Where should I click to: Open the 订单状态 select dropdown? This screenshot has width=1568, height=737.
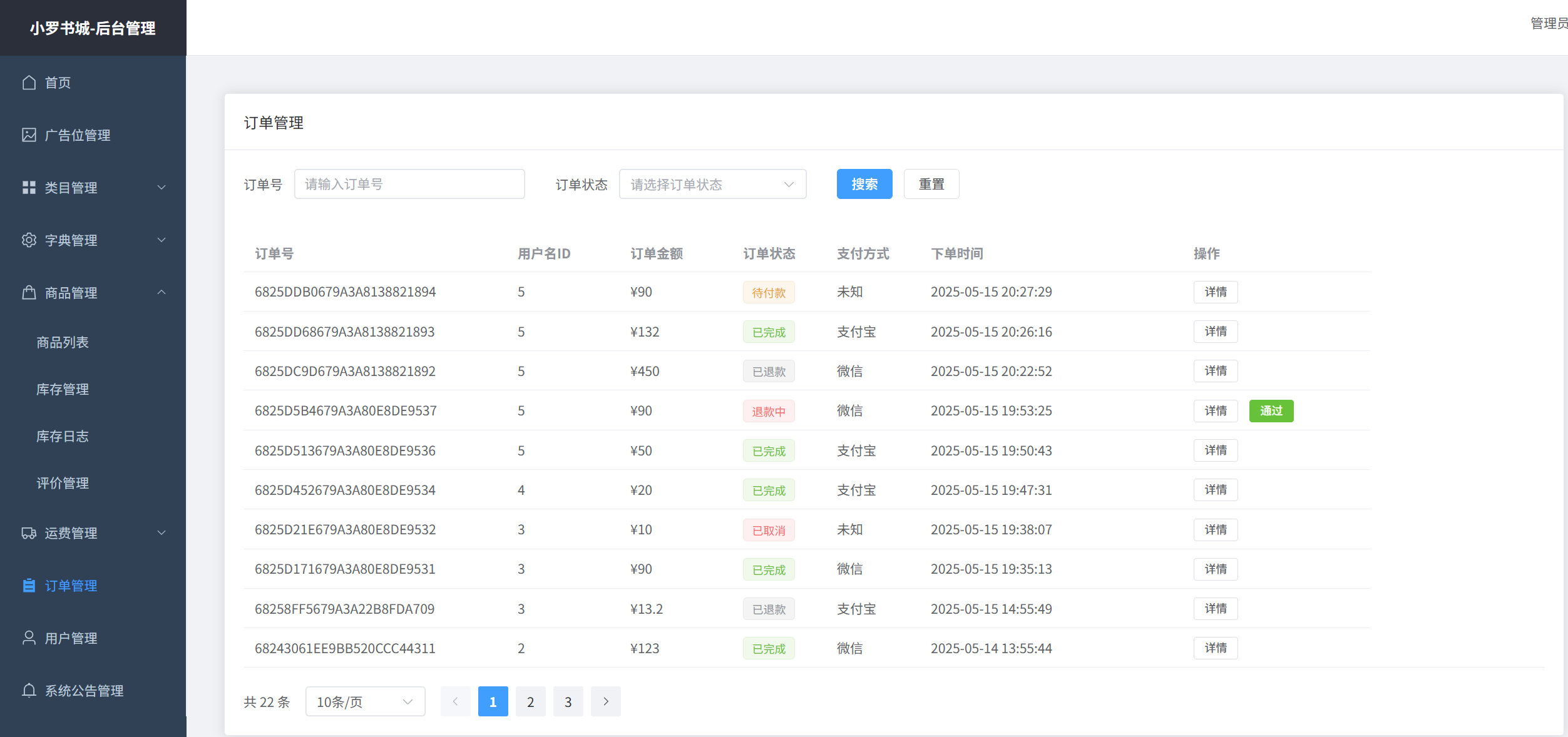(712, 185)
